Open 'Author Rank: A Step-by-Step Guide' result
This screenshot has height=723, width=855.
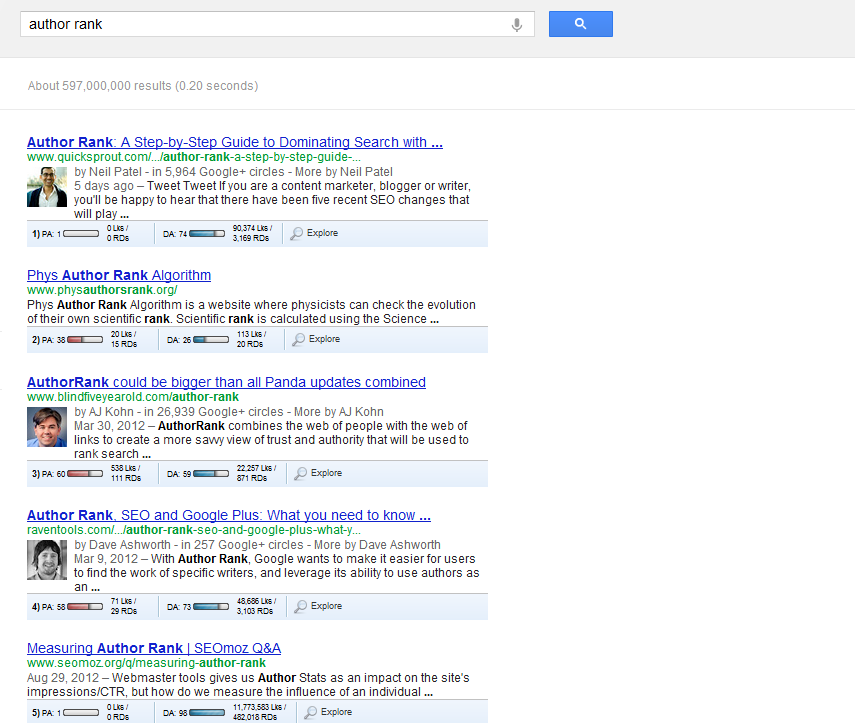click(x=235, y=142)
